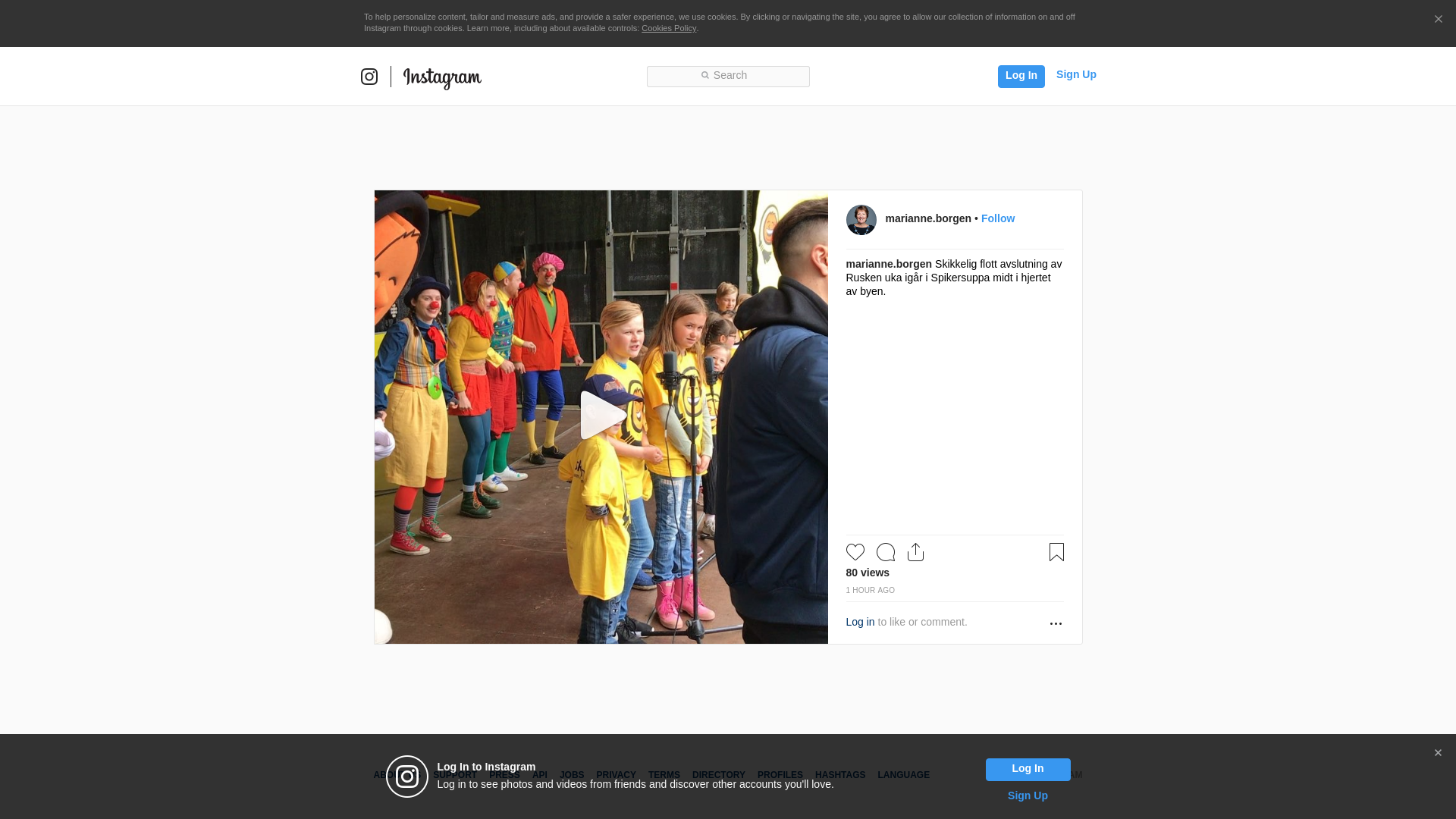Open the comment bubble icon

click(885, 552)
